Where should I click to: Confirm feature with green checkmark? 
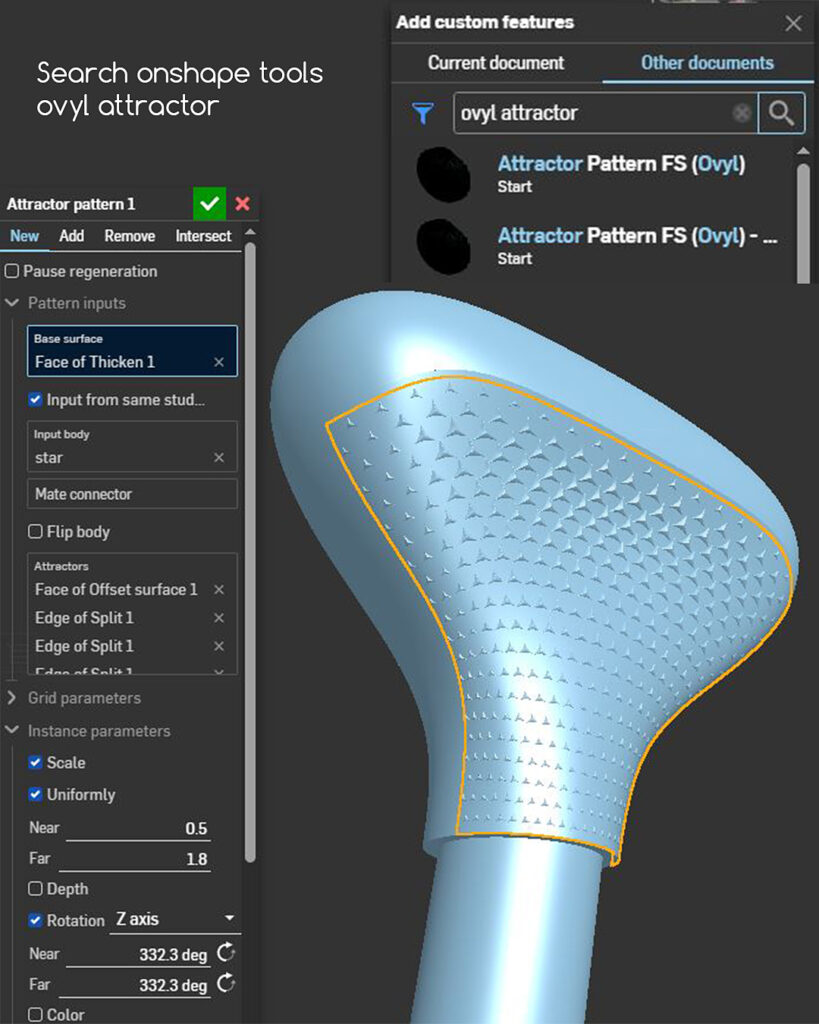209,204
